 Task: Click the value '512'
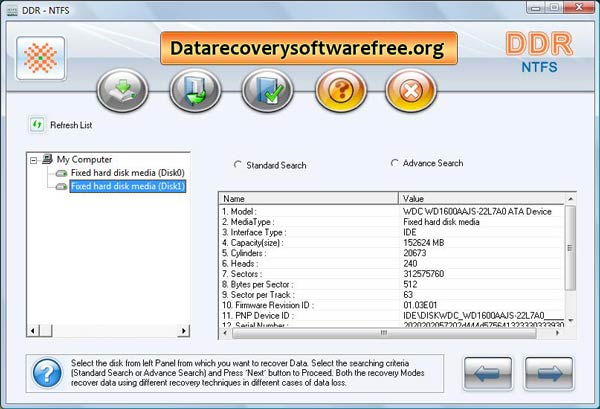(x=410, y=284)
